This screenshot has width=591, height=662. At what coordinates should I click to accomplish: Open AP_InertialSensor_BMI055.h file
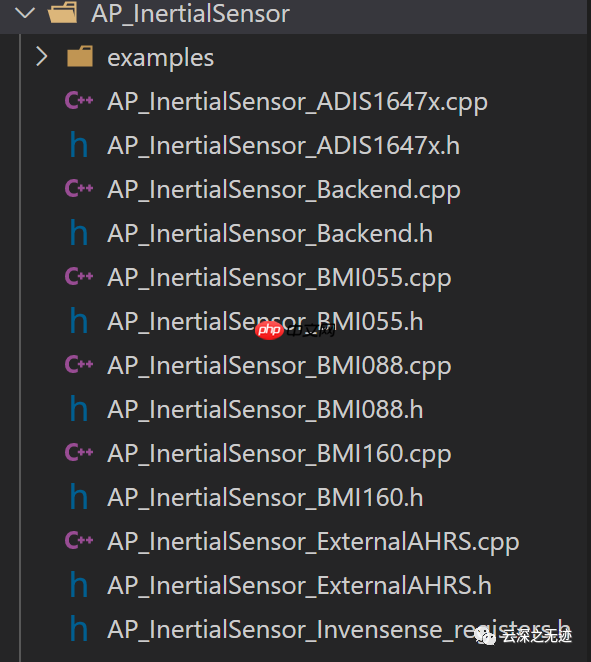click(x=265, y=322)
